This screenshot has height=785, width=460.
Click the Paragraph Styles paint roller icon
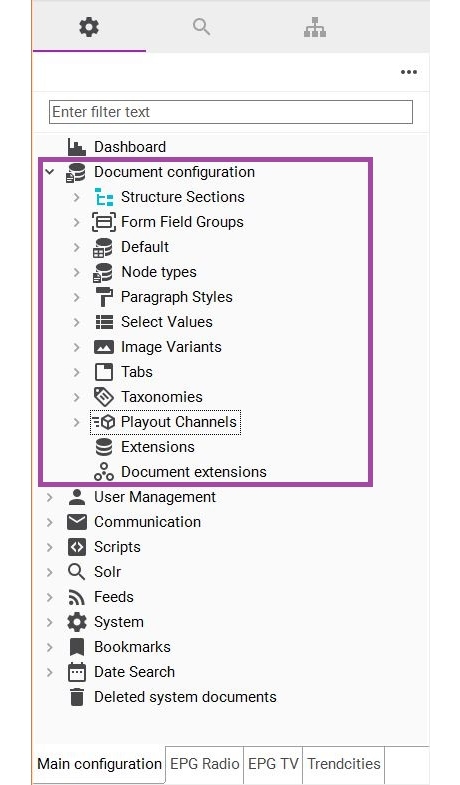104,297
